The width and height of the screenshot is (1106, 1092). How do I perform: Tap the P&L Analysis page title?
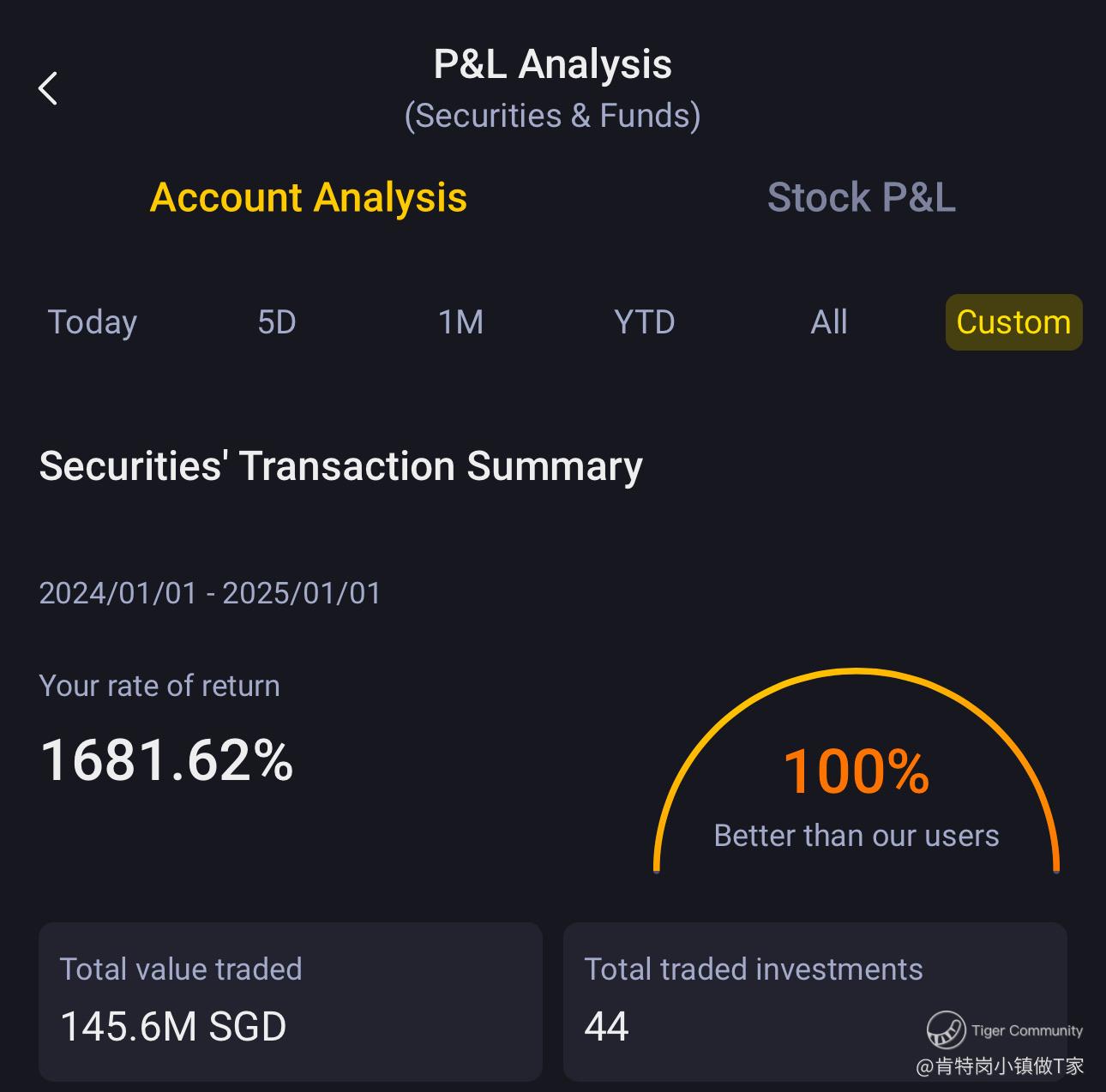pos(553,64)
